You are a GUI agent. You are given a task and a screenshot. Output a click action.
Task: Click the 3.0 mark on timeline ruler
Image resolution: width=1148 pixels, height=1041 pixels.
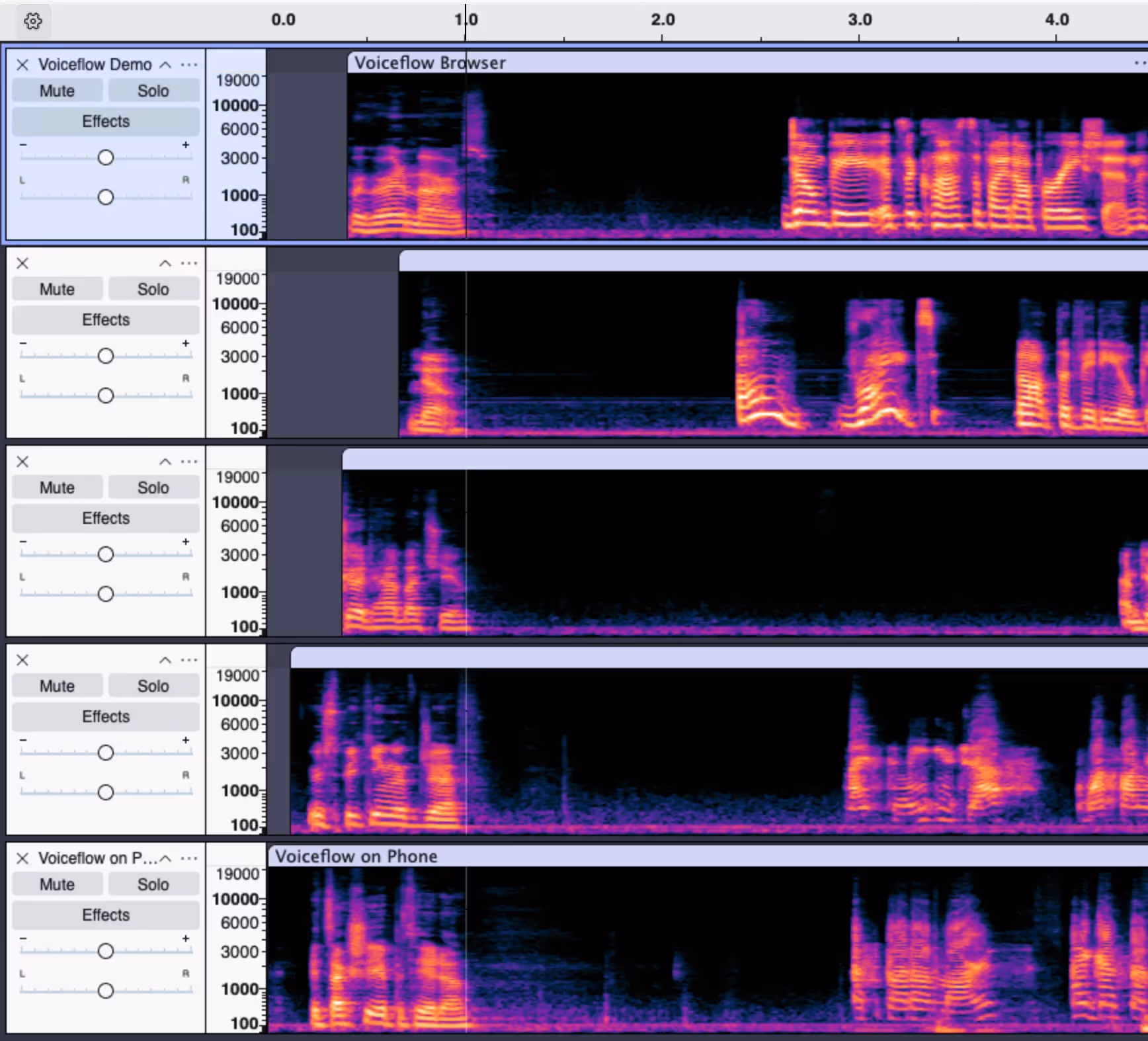[859, 20]
